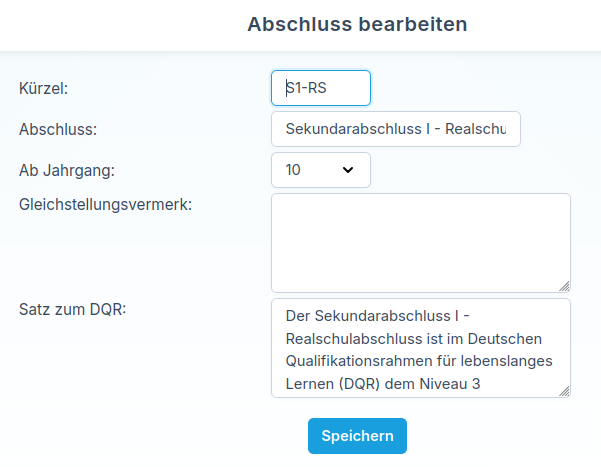This screenshot has height=467, width=601.
Task: Click the 'Sekundarabschluss I - Realschu' text
Action: coord(396,129)
